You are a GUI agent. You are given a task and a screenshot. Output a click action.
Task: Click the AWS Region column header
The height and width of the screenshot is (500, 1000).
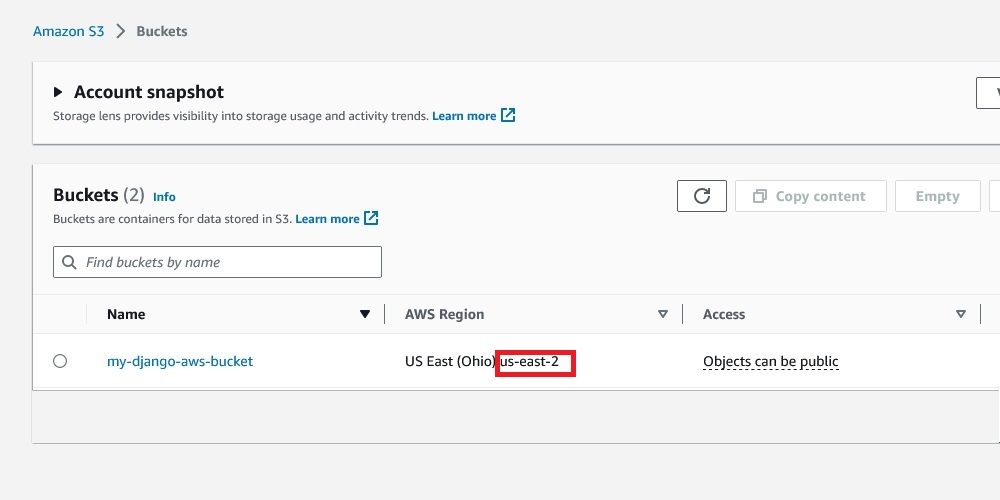(445, 314)
